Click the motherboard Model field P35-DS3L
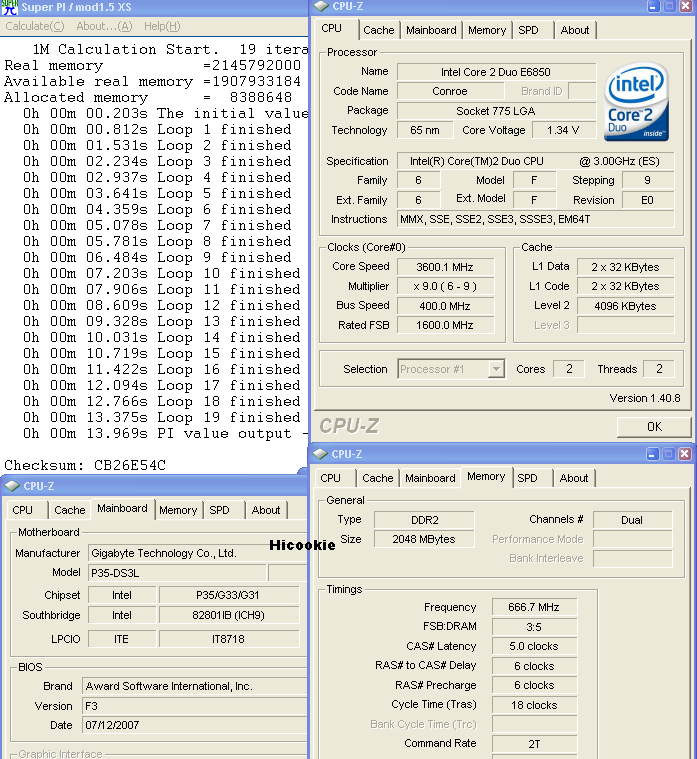 pos(177,573)
